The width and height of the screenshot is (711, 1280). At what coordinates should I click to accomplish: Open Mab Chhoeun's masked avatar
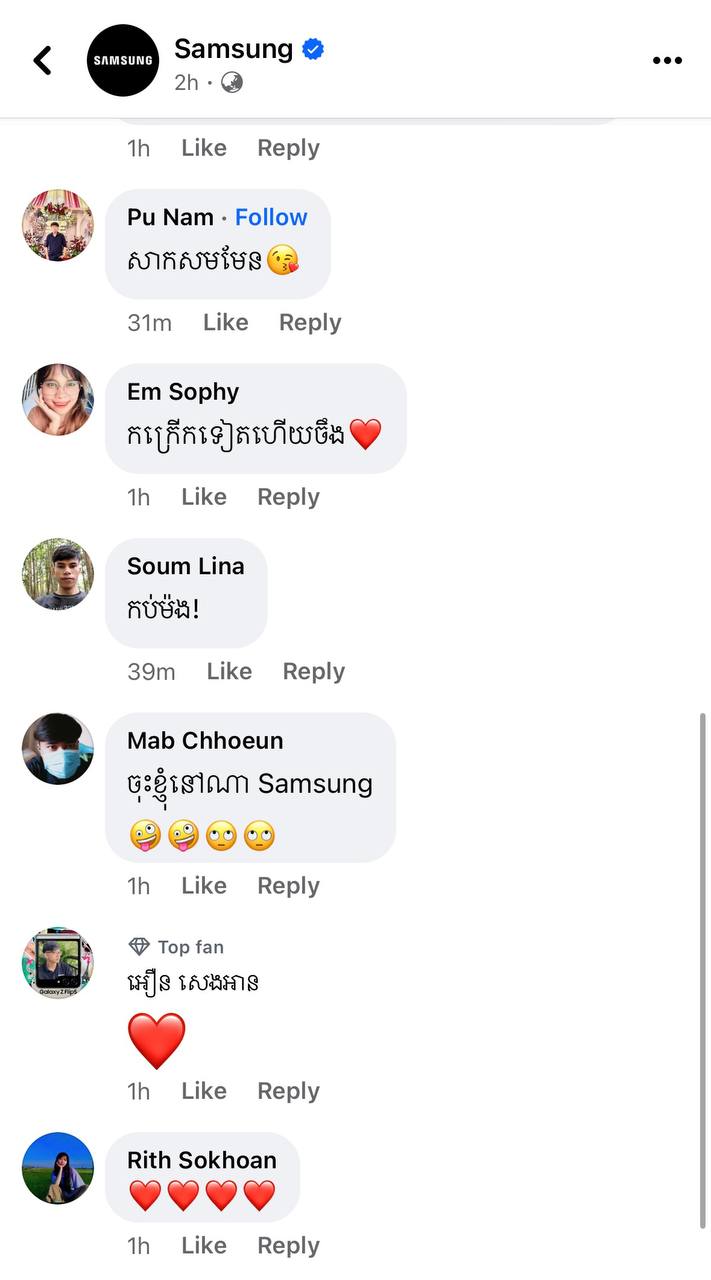58,749
